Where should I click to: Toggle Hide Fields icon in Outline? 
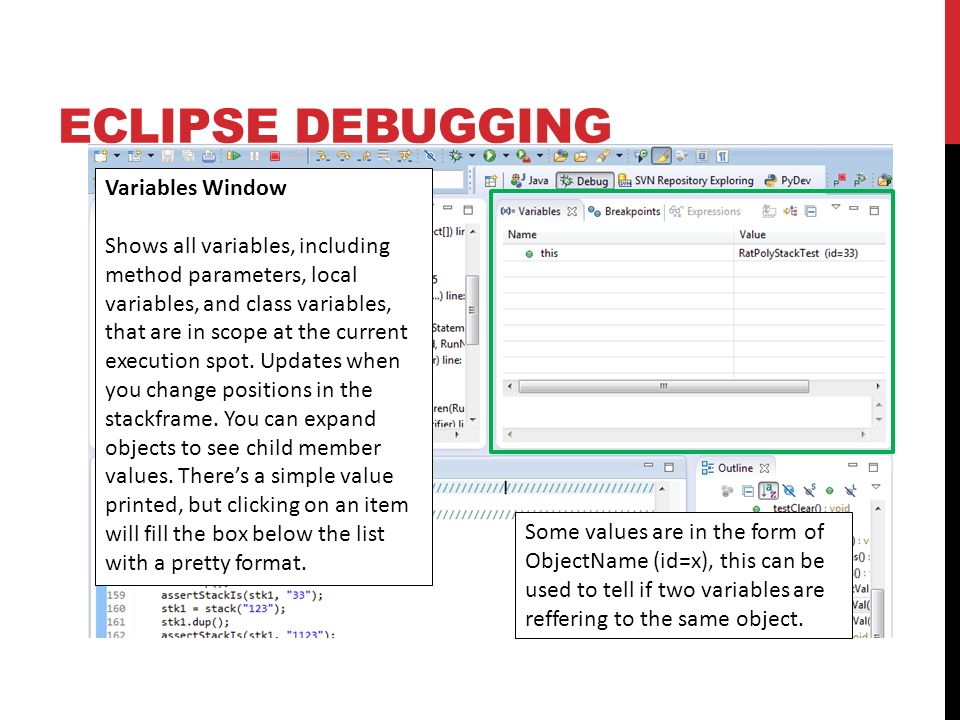pyautogui.click(x=789, y=490)
